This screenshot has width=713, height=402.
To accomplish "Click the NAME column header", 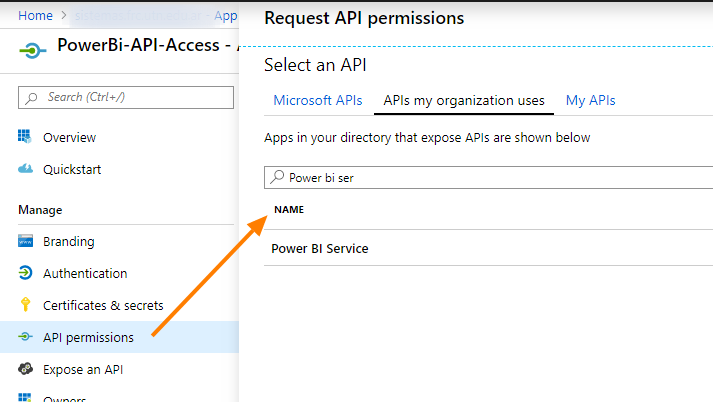I will point(289,209).
